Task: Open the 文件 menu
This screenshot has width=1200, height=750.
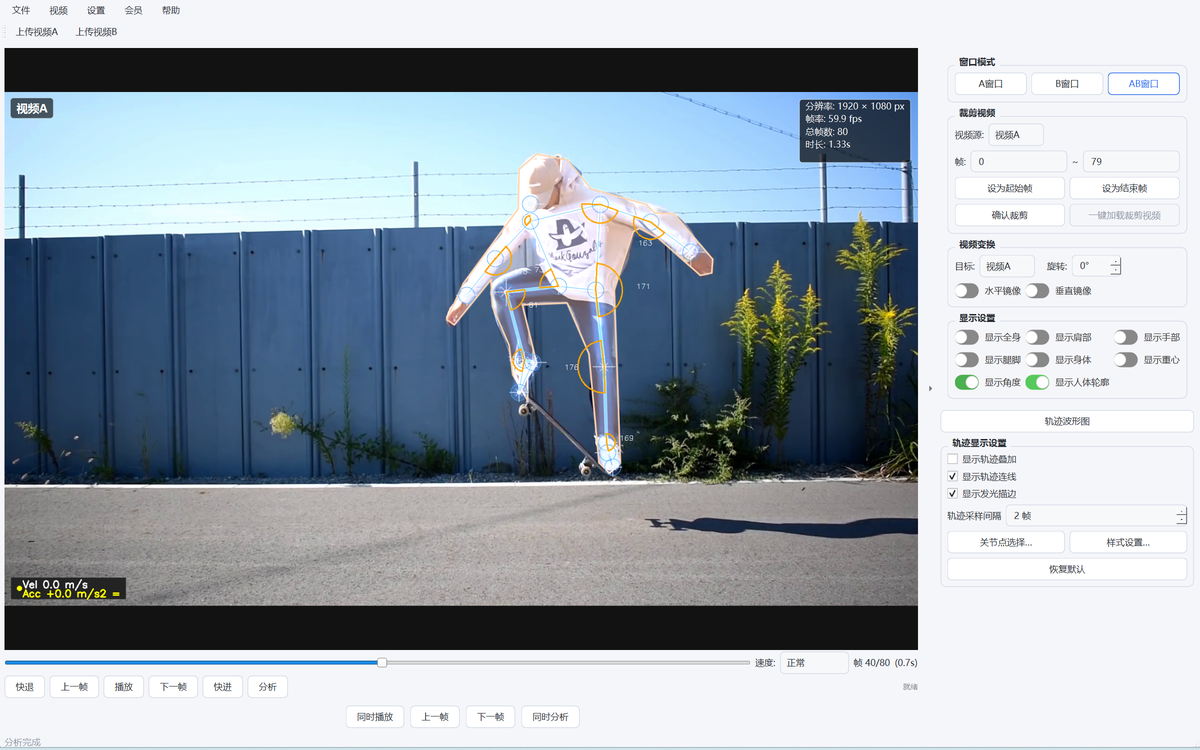Action: [21, 10]
